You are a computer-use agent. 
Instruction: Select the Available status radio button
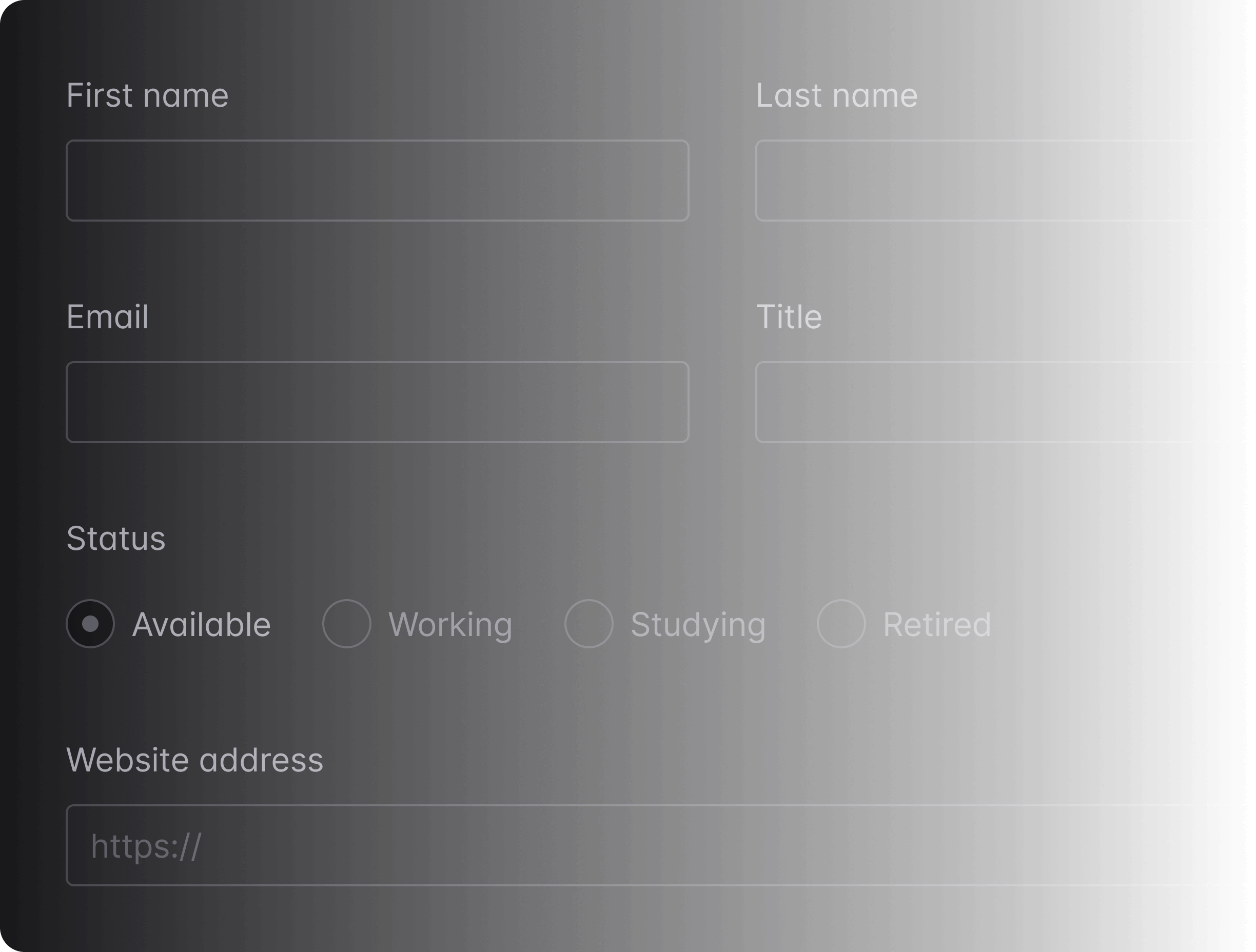pos(91,624)
